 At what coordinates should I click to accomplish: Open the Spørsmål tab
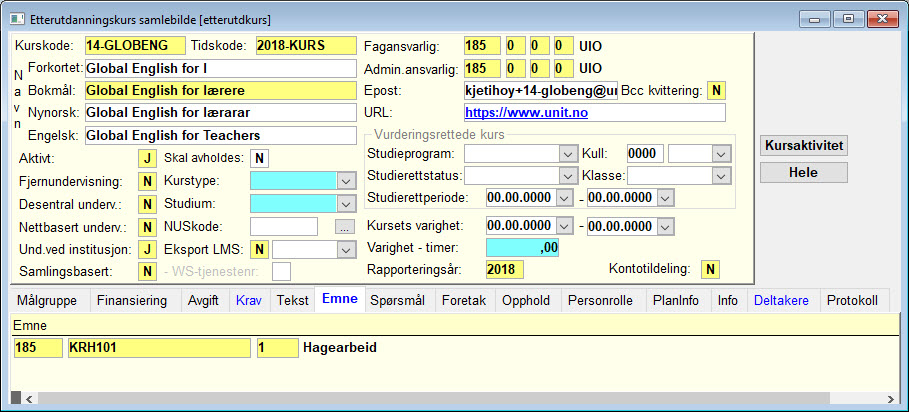click(398, 301)
